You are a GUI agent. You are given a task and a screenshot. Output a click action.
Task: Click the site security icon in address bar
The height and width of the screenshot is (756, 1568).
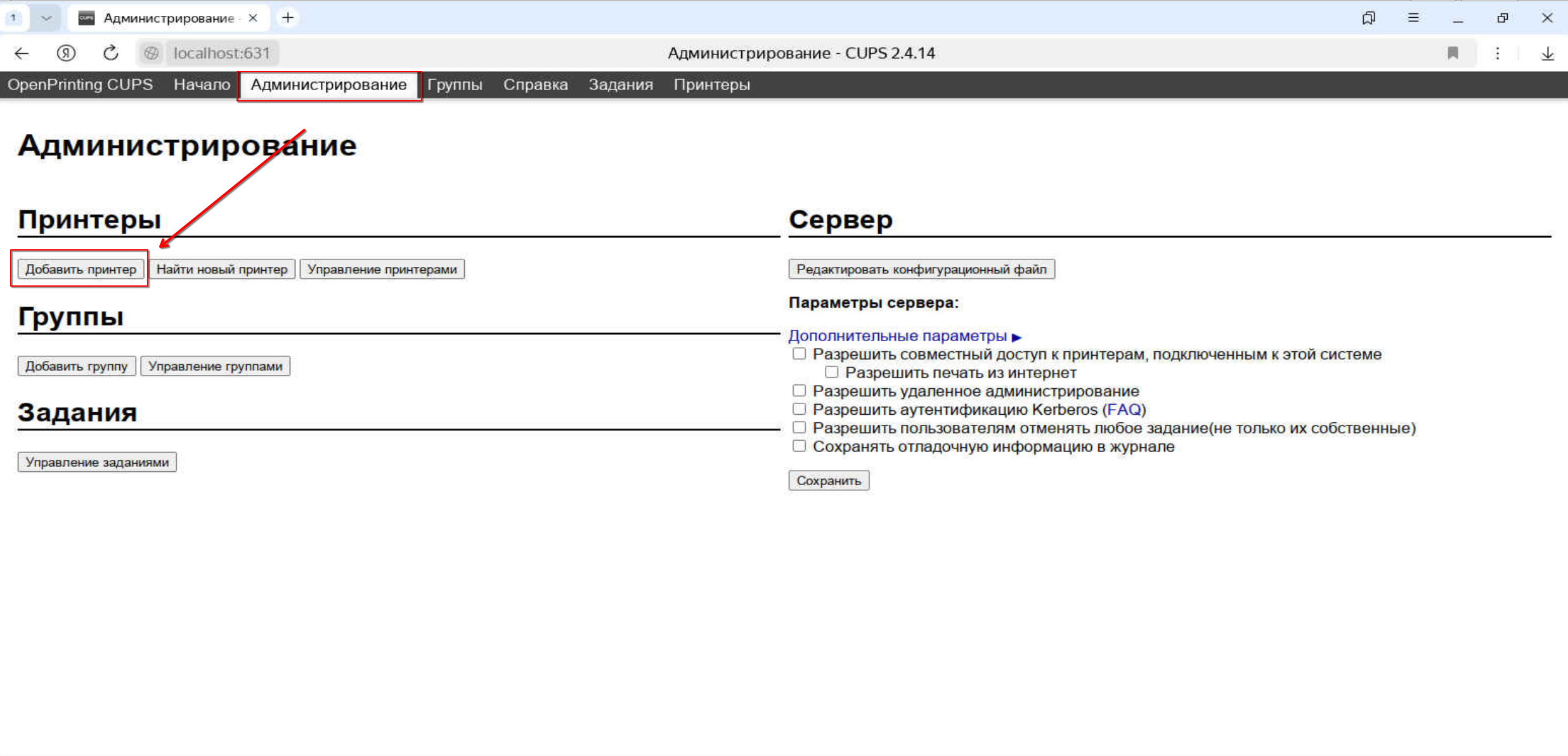click(152, 53)
